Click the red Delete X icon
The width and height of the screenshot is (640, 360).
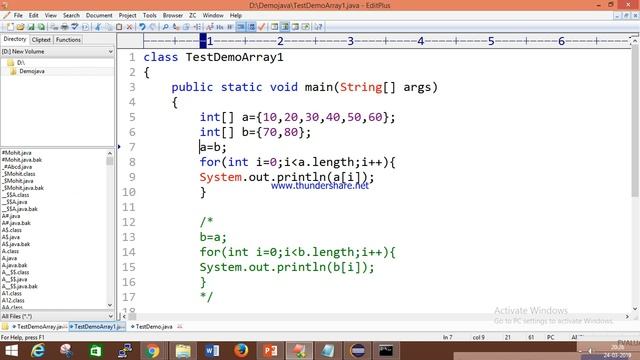129,27
